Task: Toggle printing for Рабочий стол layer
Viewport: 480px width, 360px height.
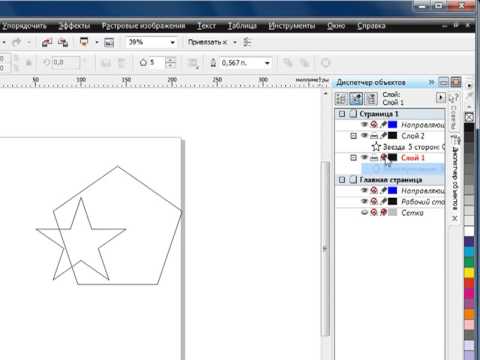Action: coord(374,201)
